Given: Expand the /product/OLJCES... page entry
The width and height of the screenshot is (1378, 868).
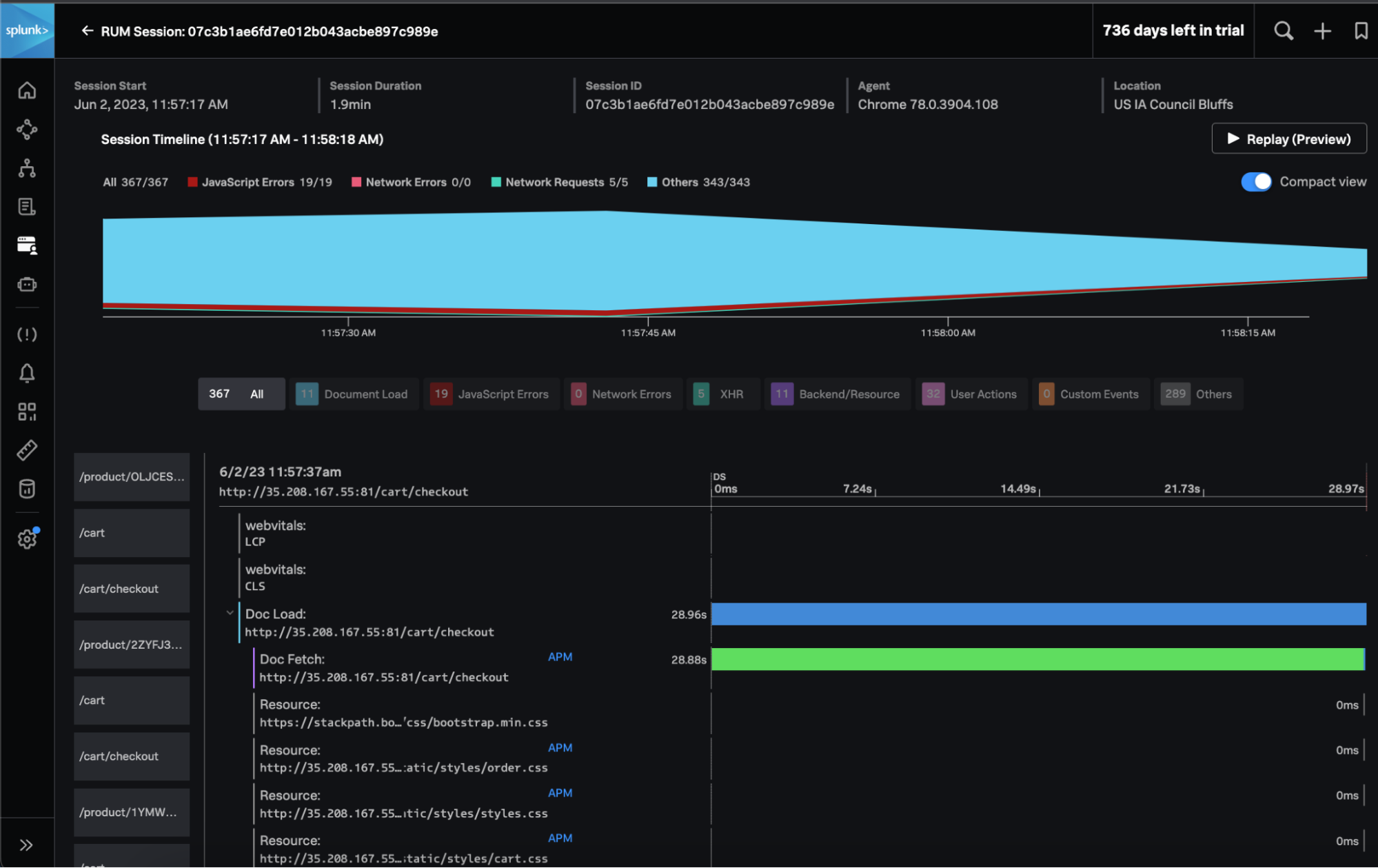Looking at the screenshot, I should click(x=130, y=476).
